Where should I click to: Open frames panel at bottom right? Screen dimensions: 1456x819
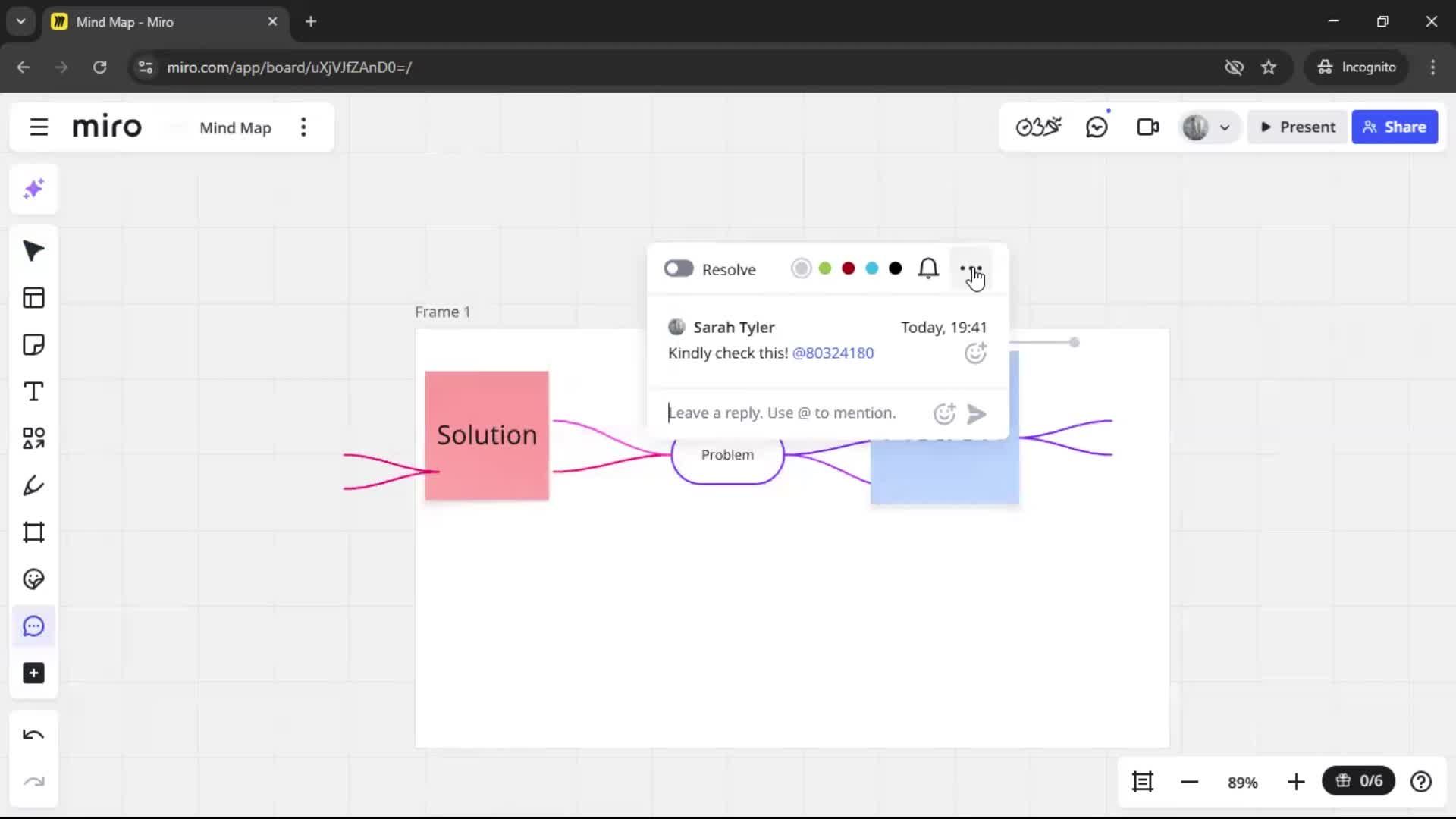coord(1143,781)
